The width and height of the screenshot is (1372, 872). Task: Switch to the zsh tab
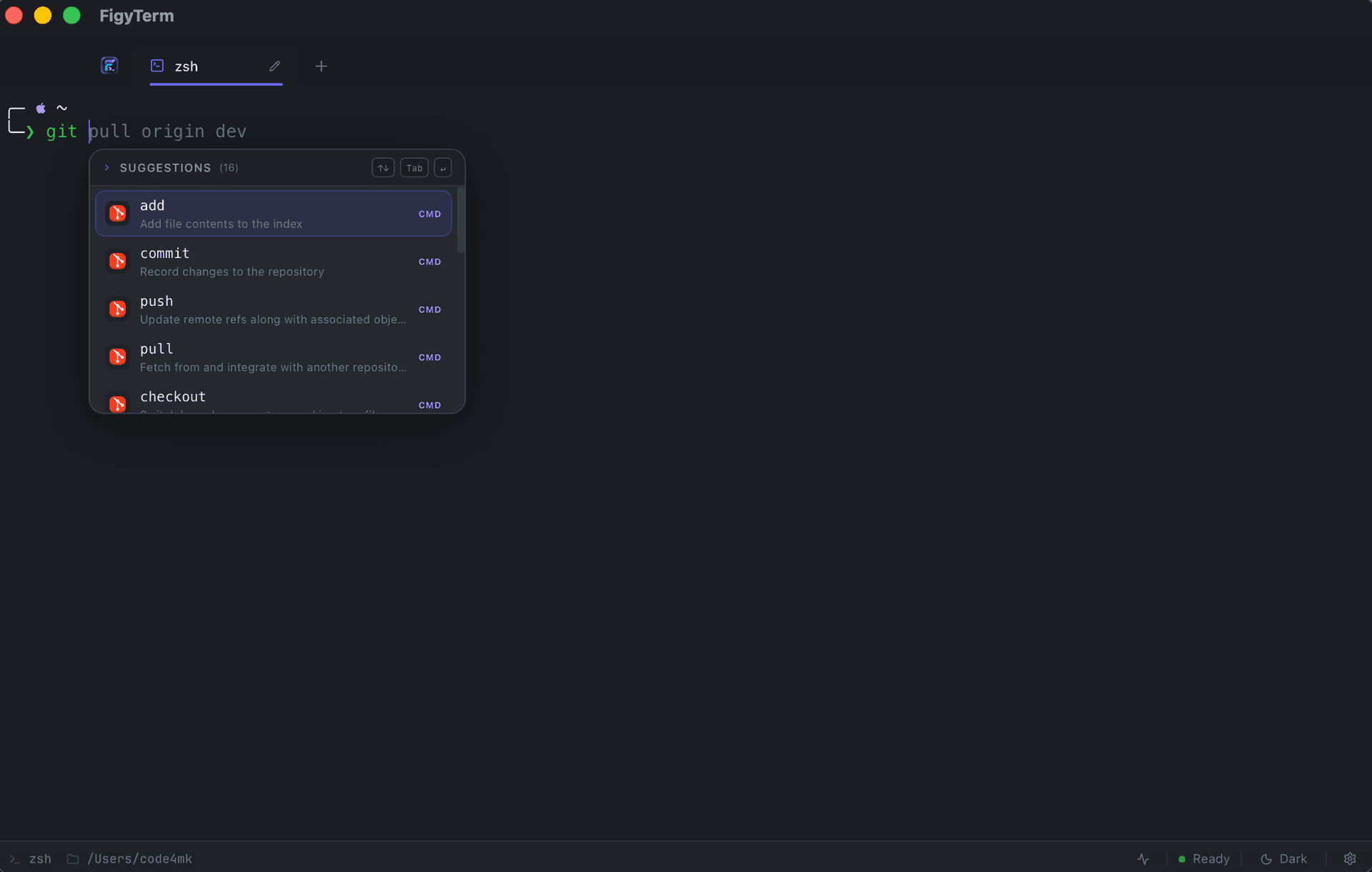(216, 66)
